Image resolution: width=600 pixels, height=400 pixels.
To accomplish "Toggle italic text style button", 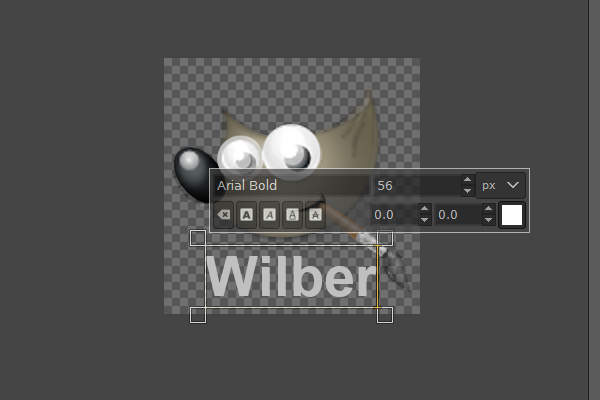I will point(269,215).
